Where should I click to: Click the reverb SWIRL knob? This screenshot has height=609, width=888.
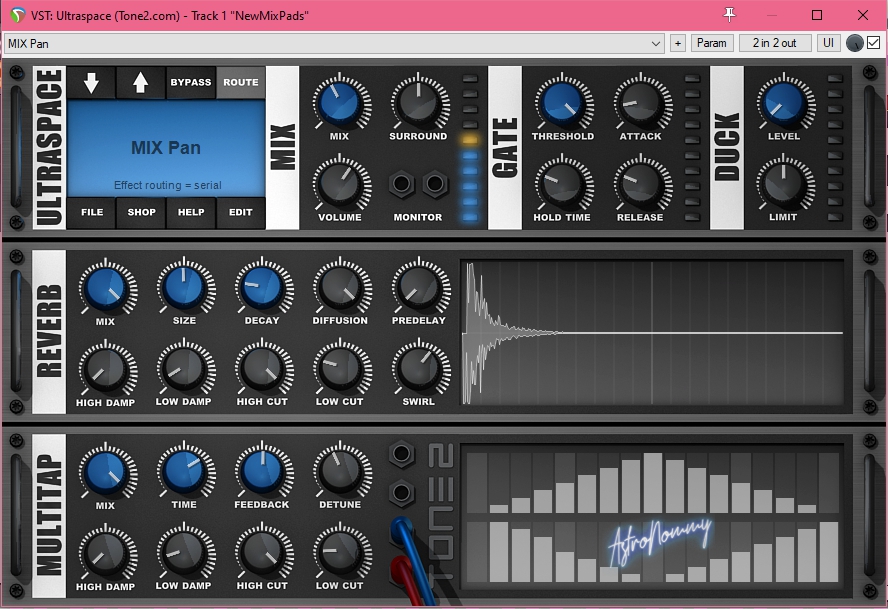[419, 369]
